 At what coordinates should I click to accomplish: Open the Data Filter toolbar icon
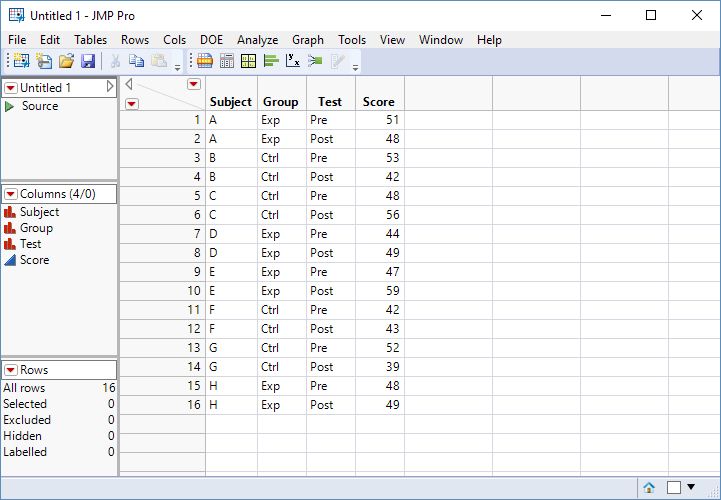(205, 61)
